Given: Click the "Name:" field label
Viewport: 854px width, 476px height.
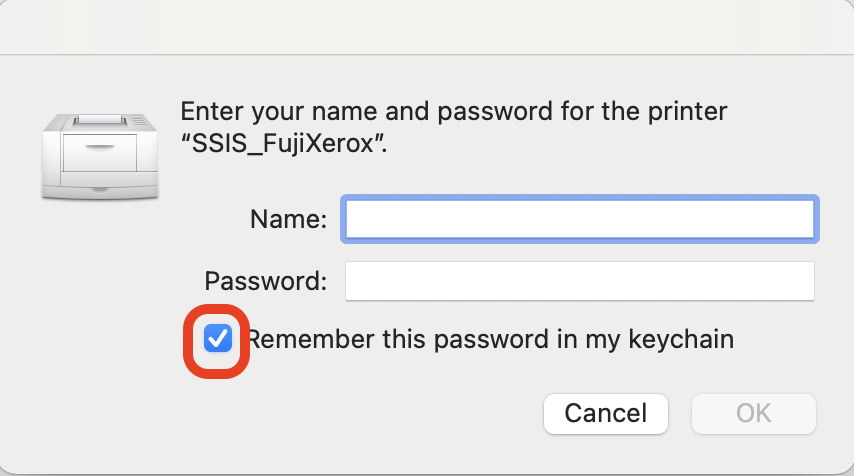Looking at the screenshot, I should tap(288, 219).
